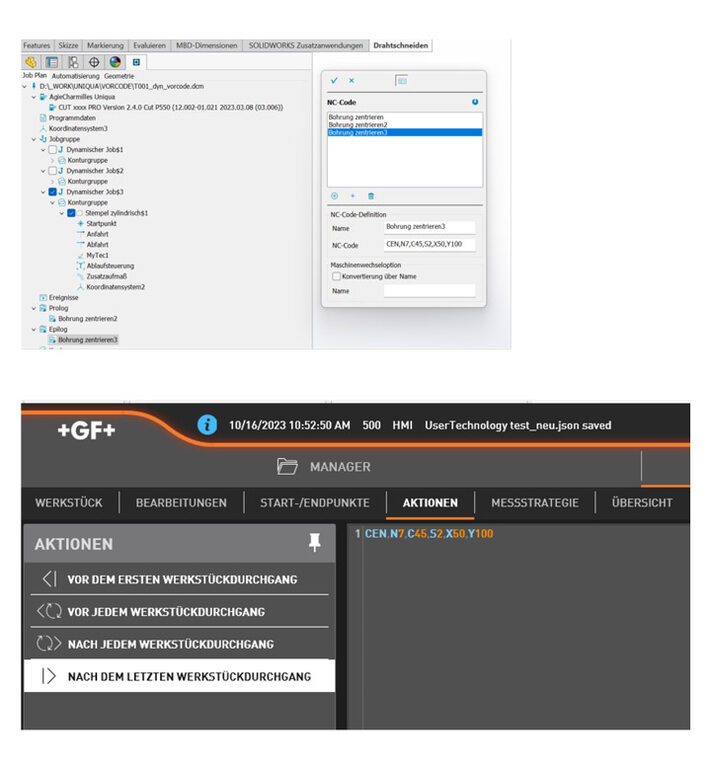Click circled plus icon below NC-Code list
This screenshot has height=769, width=711.
point(335,196)
